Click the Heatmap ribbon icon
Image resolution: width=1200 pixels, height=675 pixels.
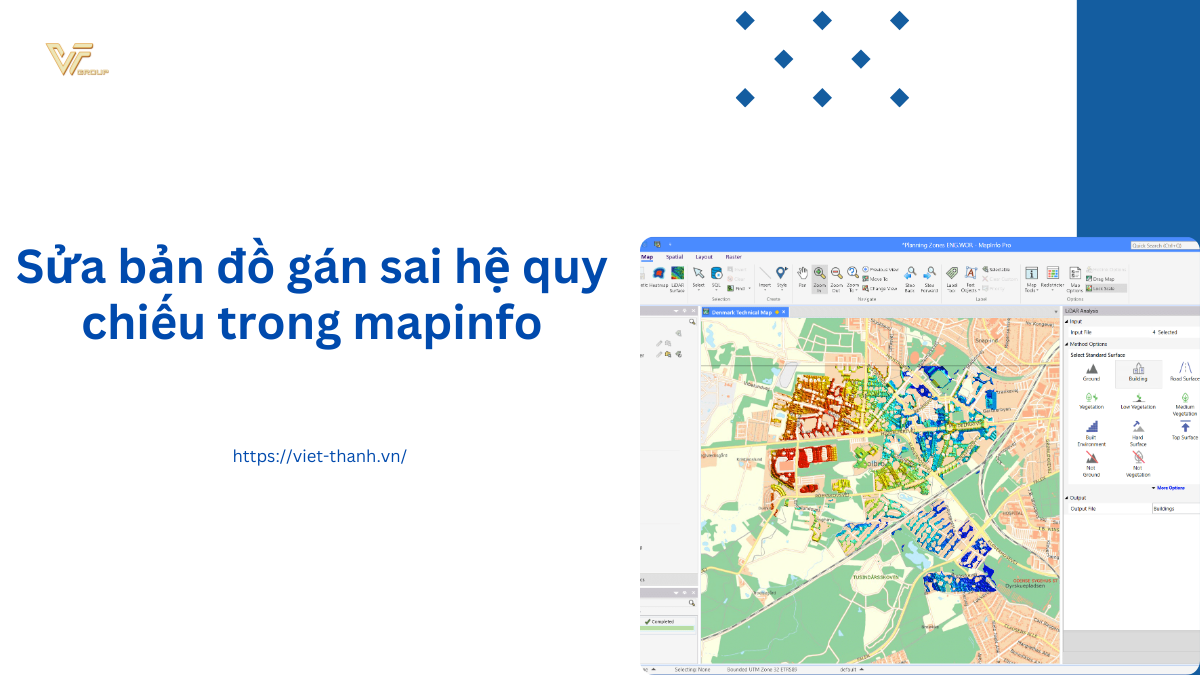[x=659, y=276]
